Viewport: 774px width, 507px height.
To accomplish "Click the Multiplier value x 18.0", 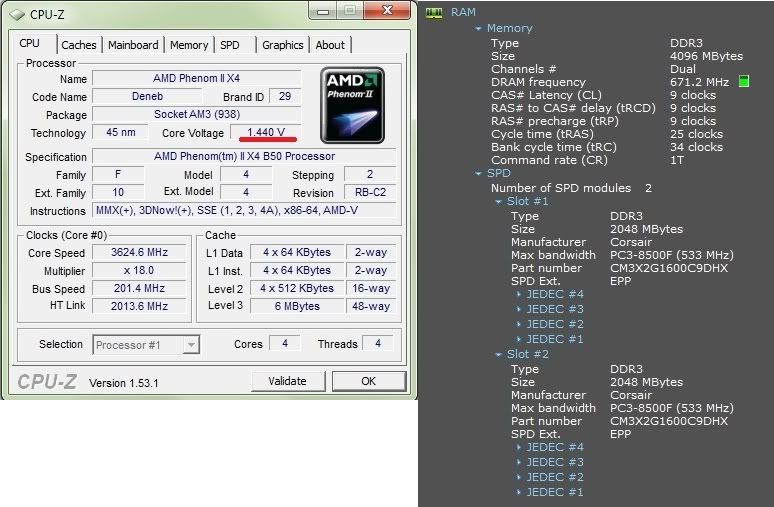I will coord(139,271).
